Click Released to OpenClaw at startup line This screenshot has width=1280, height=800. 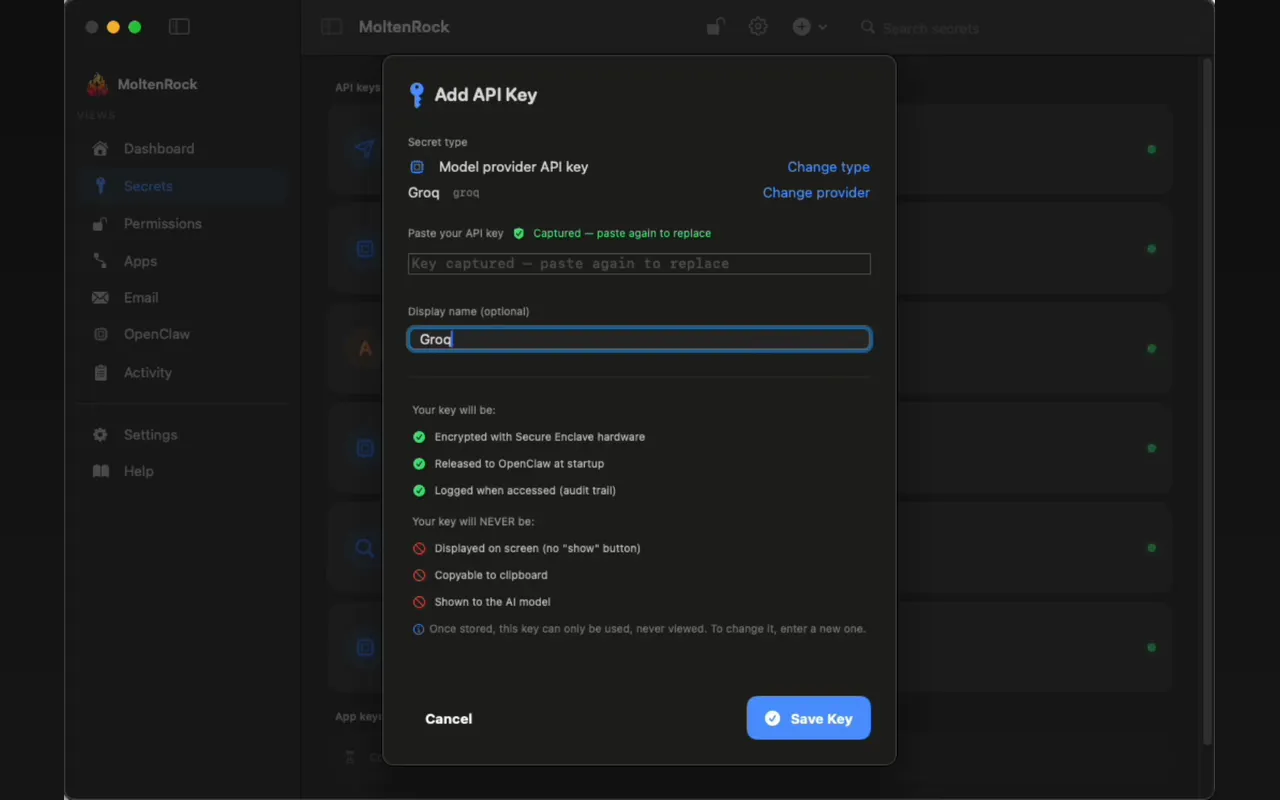[x=519, y=464]
